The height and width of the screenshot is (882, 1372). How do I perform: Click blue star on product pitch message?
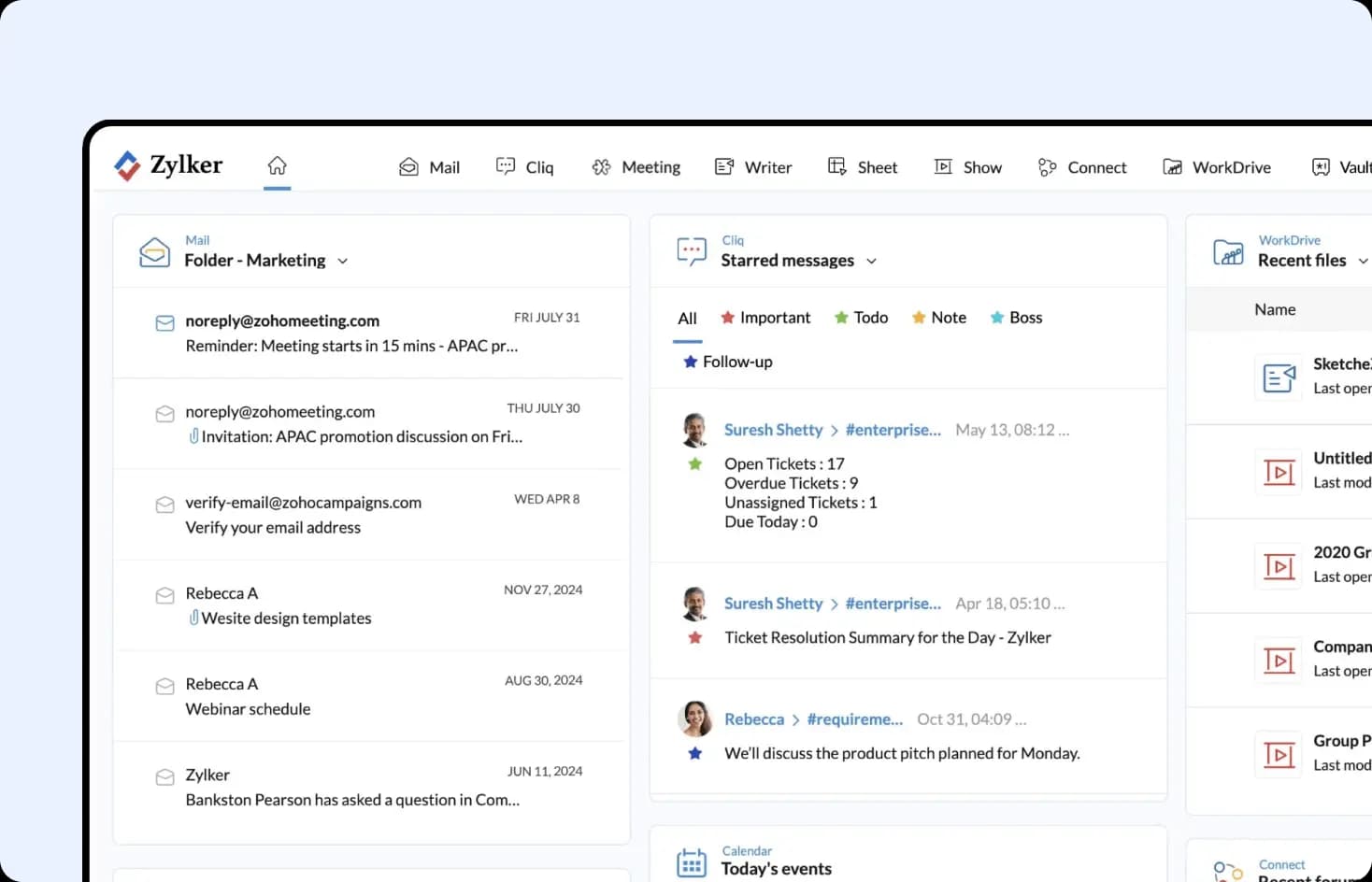click(694, 753)
